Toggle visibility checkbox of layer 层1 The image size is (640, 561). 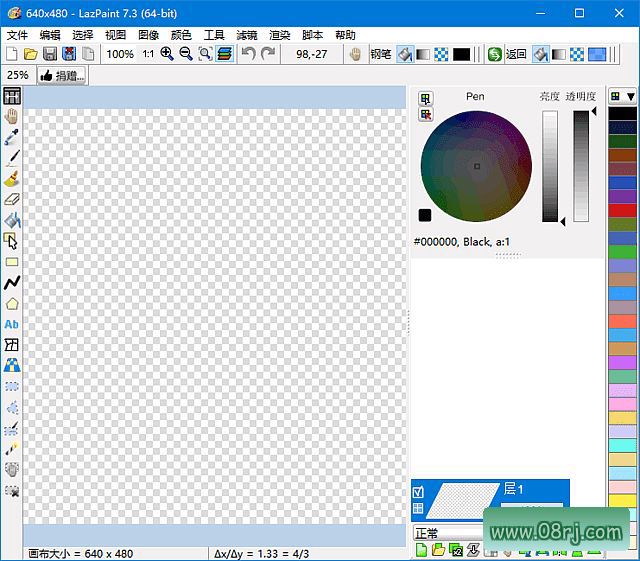419,491
